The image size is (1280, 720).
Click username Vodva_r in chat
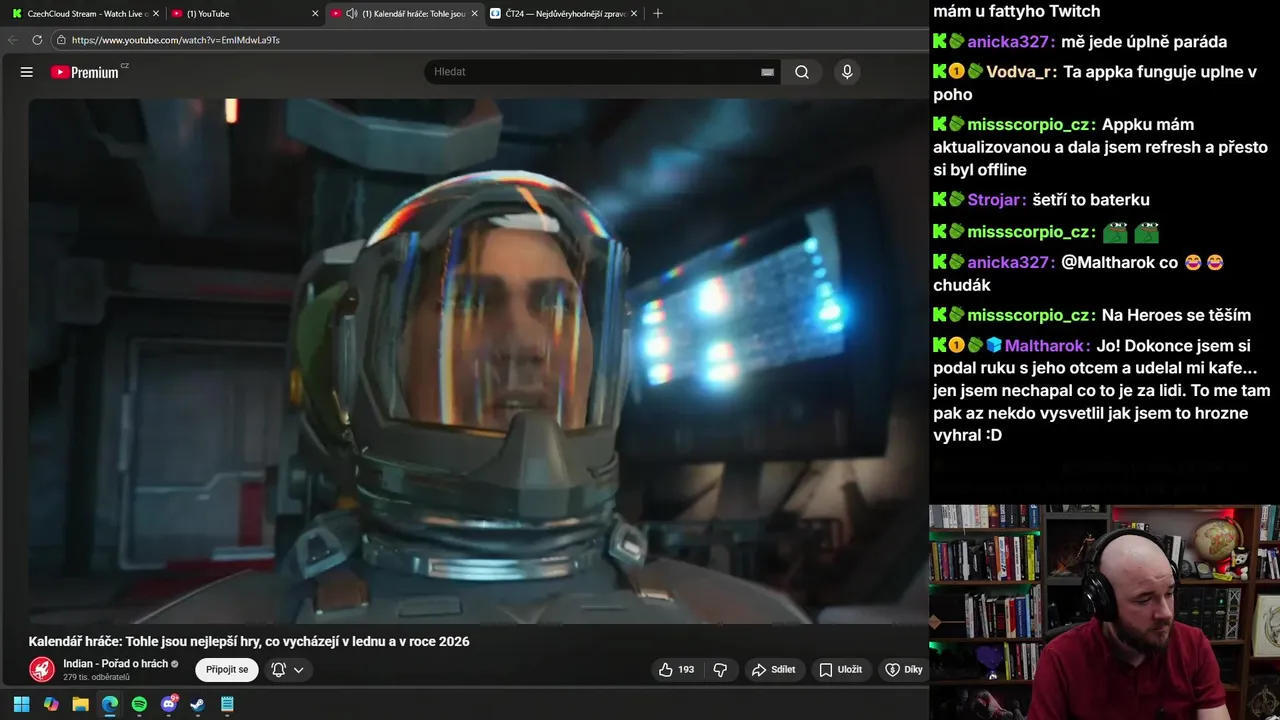[1018, 72]
